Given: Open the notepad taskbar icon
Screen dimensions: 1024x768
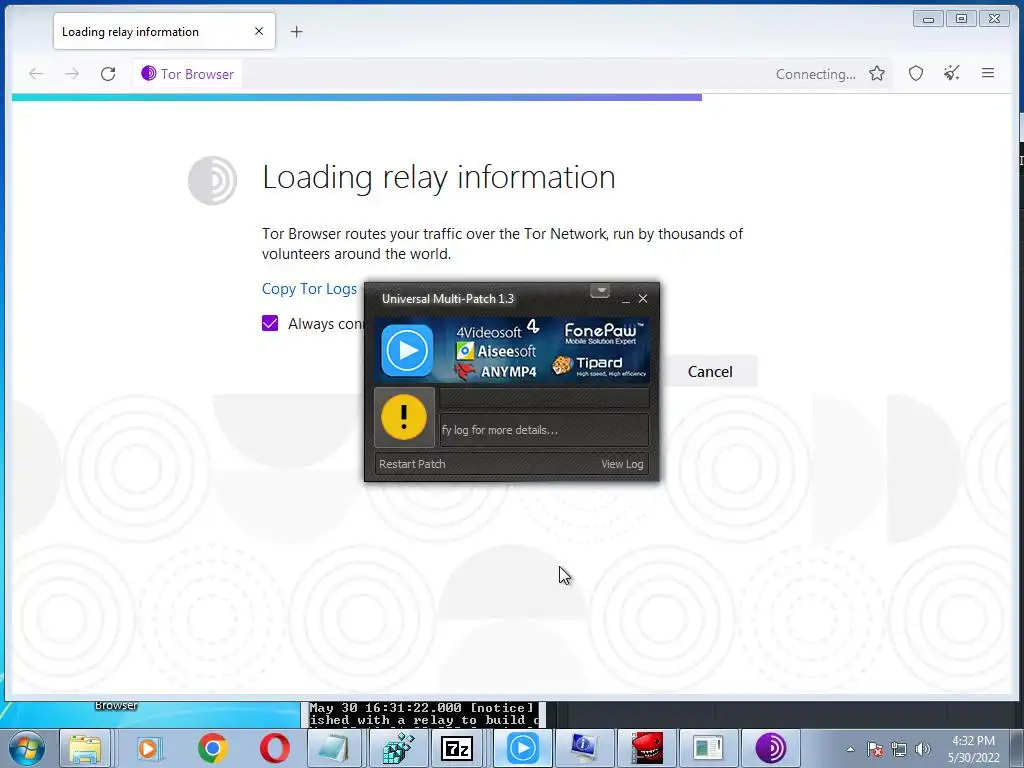Looking at the screenshot, I should (335, 748).
